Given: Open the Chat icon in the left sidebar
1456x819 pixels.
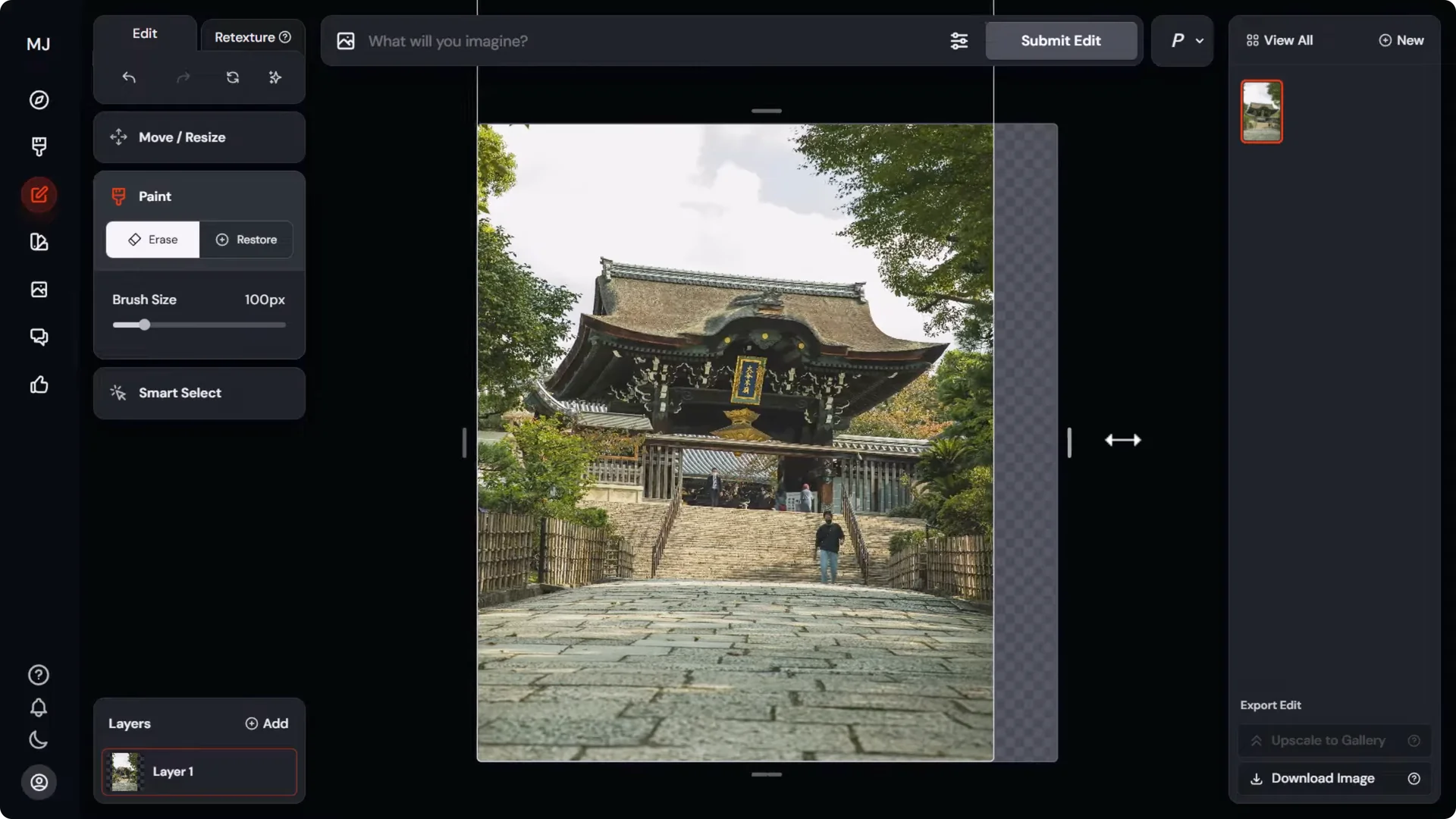Looking at the screenshot, I should tap(39, 336).
